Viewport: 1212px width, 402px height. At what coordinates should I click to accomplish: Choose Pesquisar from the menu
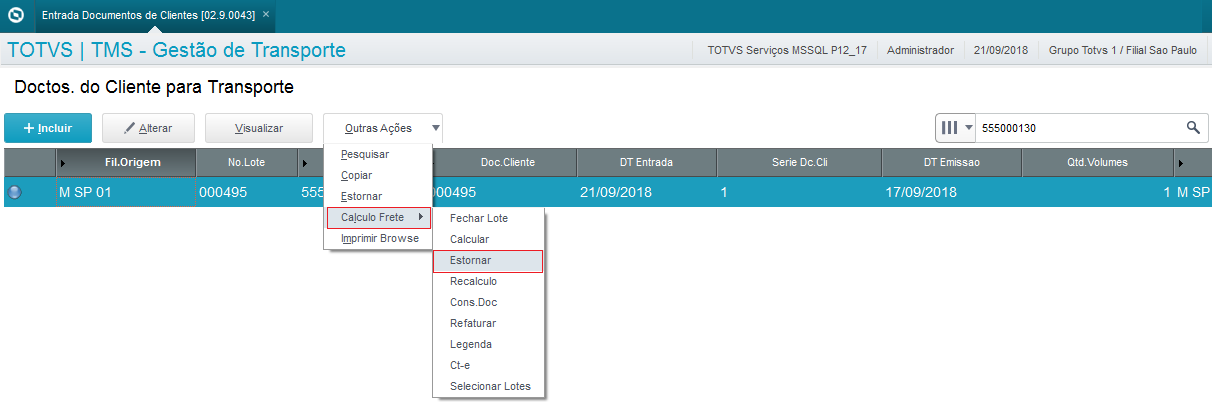point(377,154)
